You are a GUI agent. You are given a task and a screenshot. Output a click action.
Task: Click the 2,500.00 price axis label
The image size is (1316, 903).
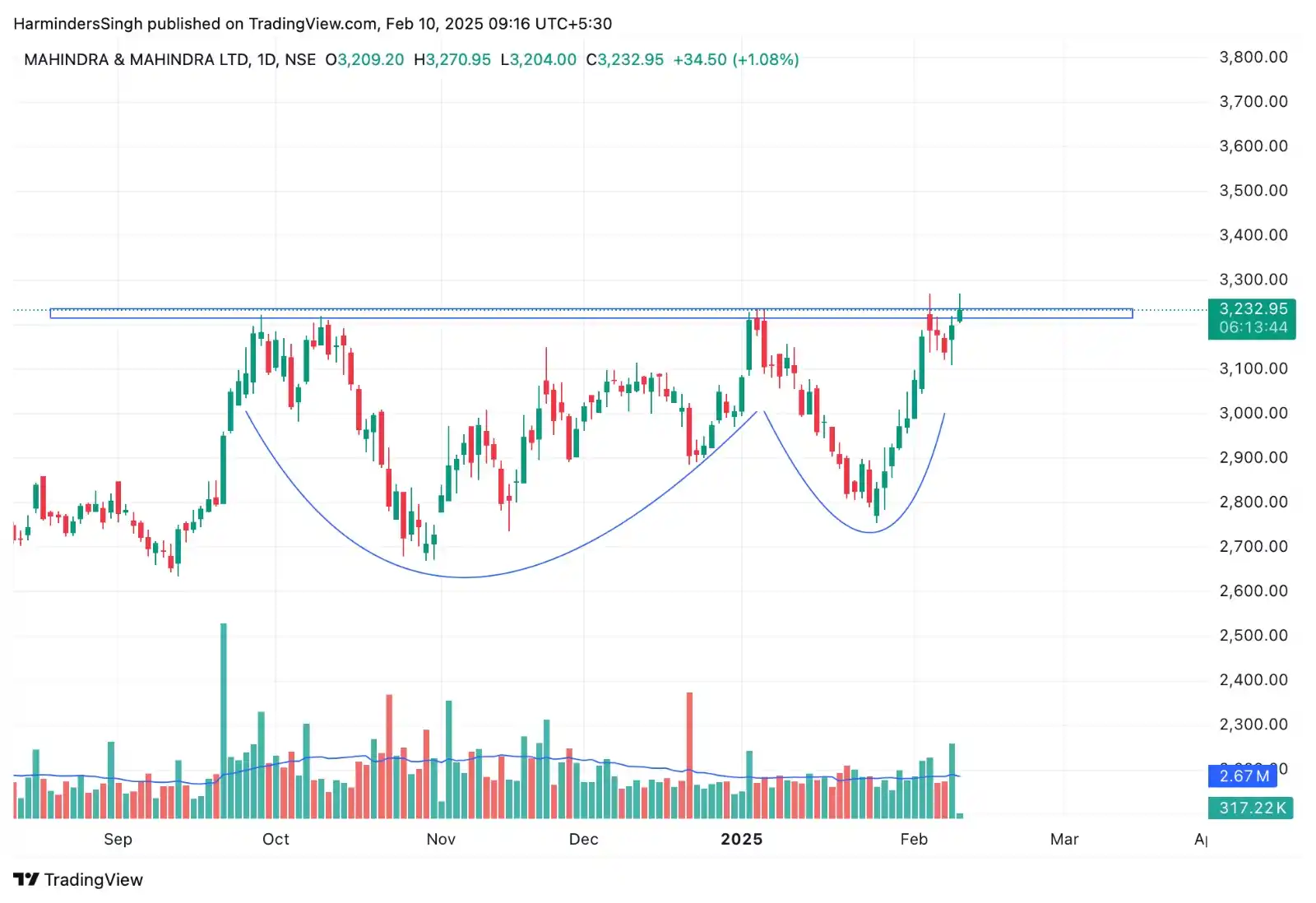1253,635
